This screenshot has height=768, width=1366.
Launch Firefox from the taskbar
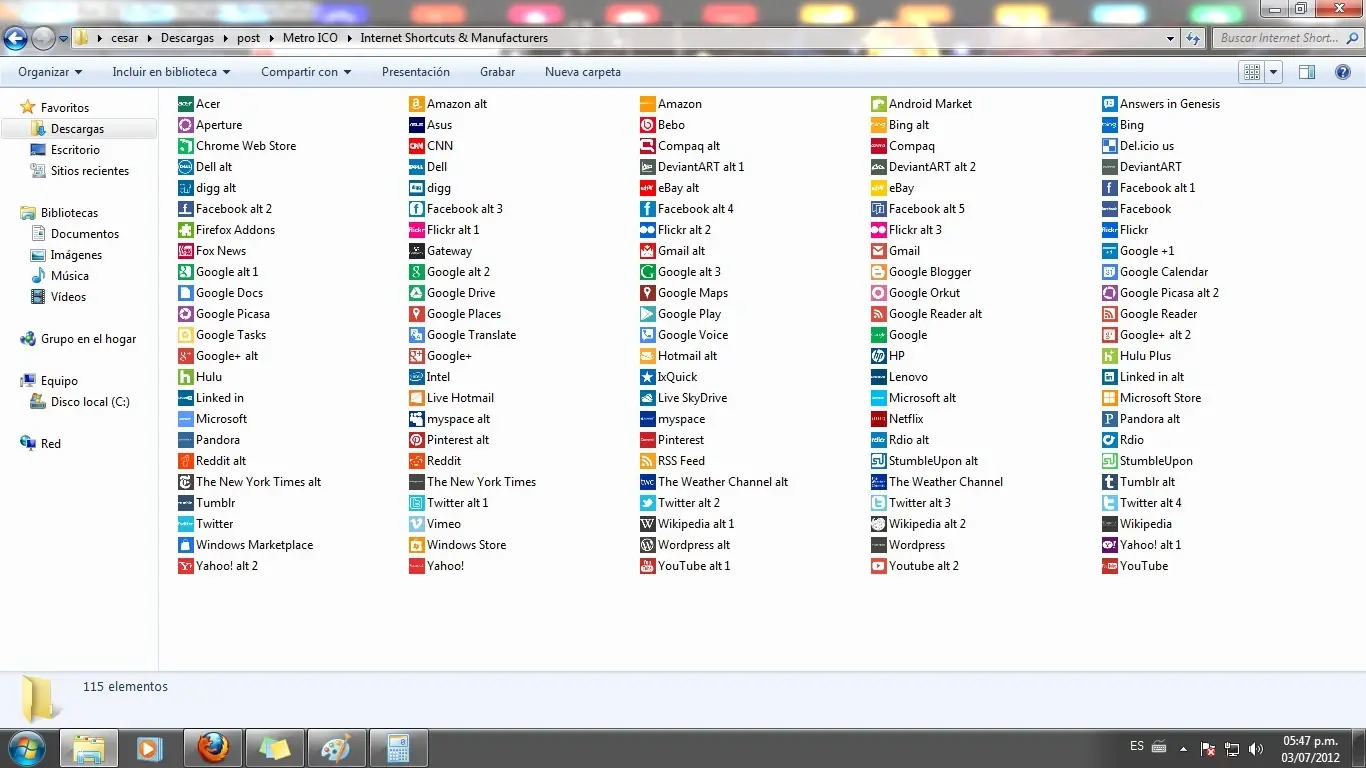coord(212,747)
